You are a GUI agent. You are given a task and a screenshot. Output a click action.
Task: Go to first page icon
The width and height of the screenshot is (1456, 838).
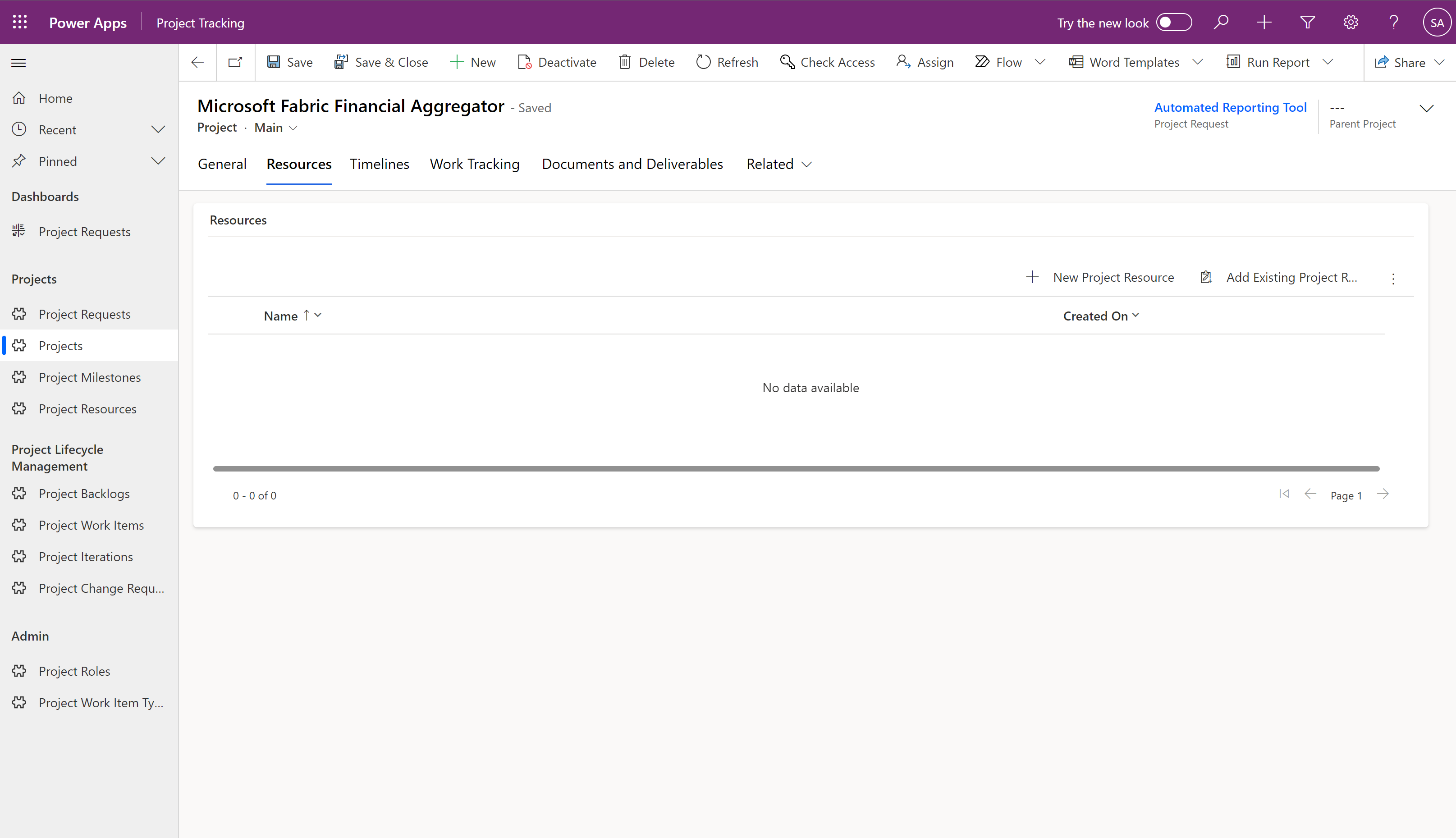point(1284,495)
